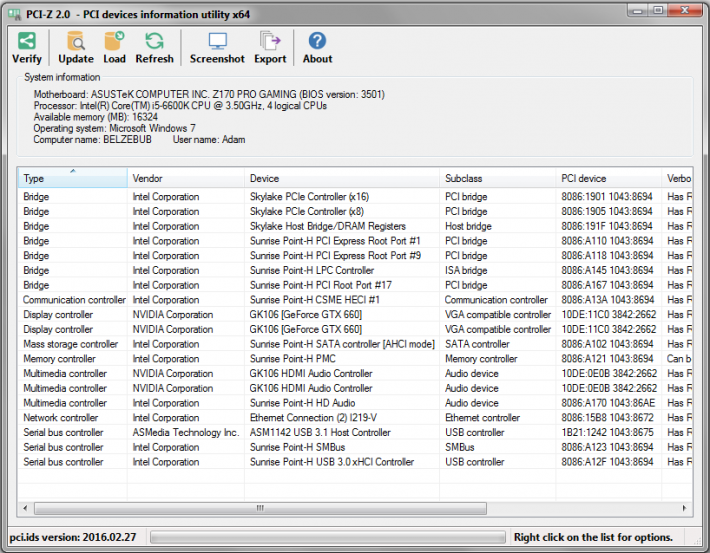
Task: Sort by the Subclass column header
Action: tap(498, 178)
